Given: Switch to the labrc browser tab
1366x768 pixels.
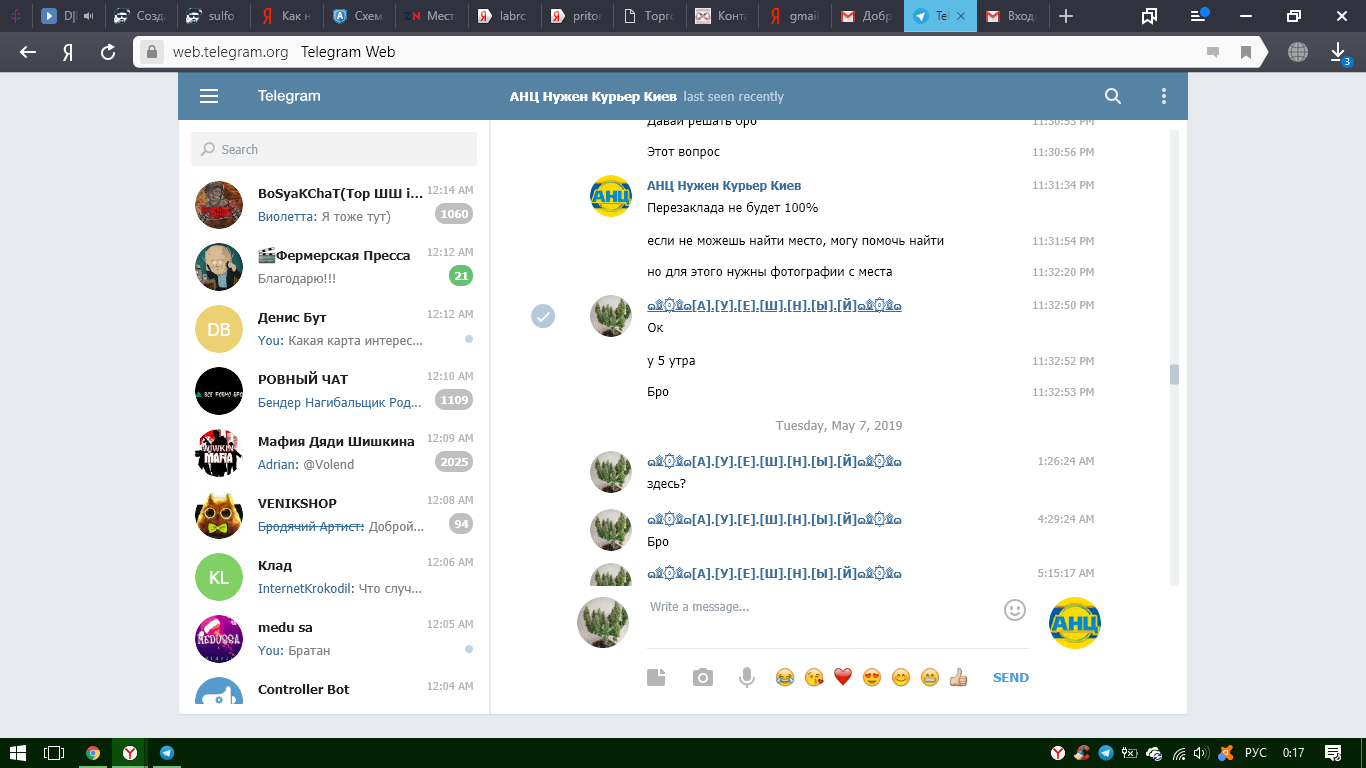Looking at the screenshot, I should 503,16.
